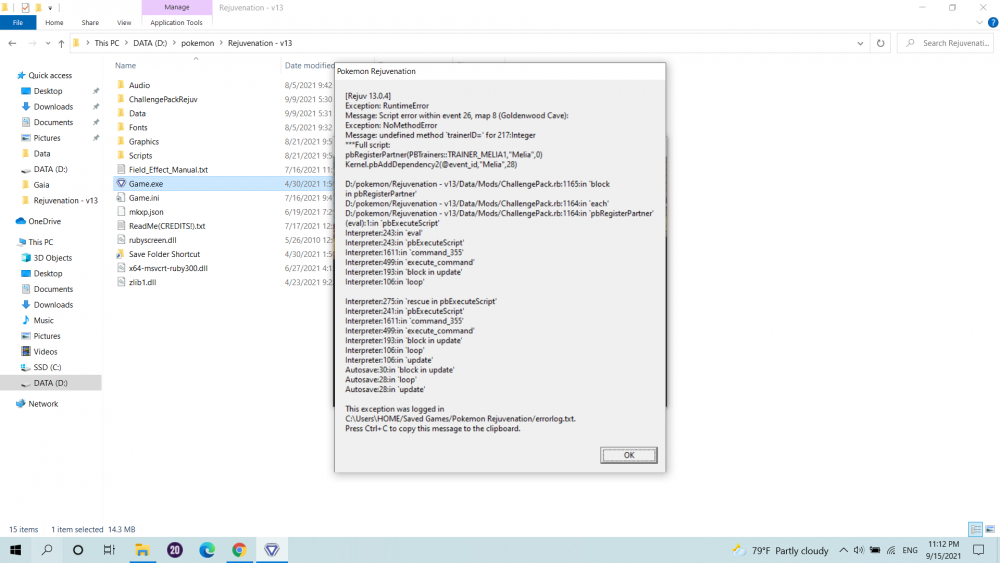Go back with the Back arrow
This screenshot has width=1000, height=563.
pyautogui.click(x=12, y=43)
